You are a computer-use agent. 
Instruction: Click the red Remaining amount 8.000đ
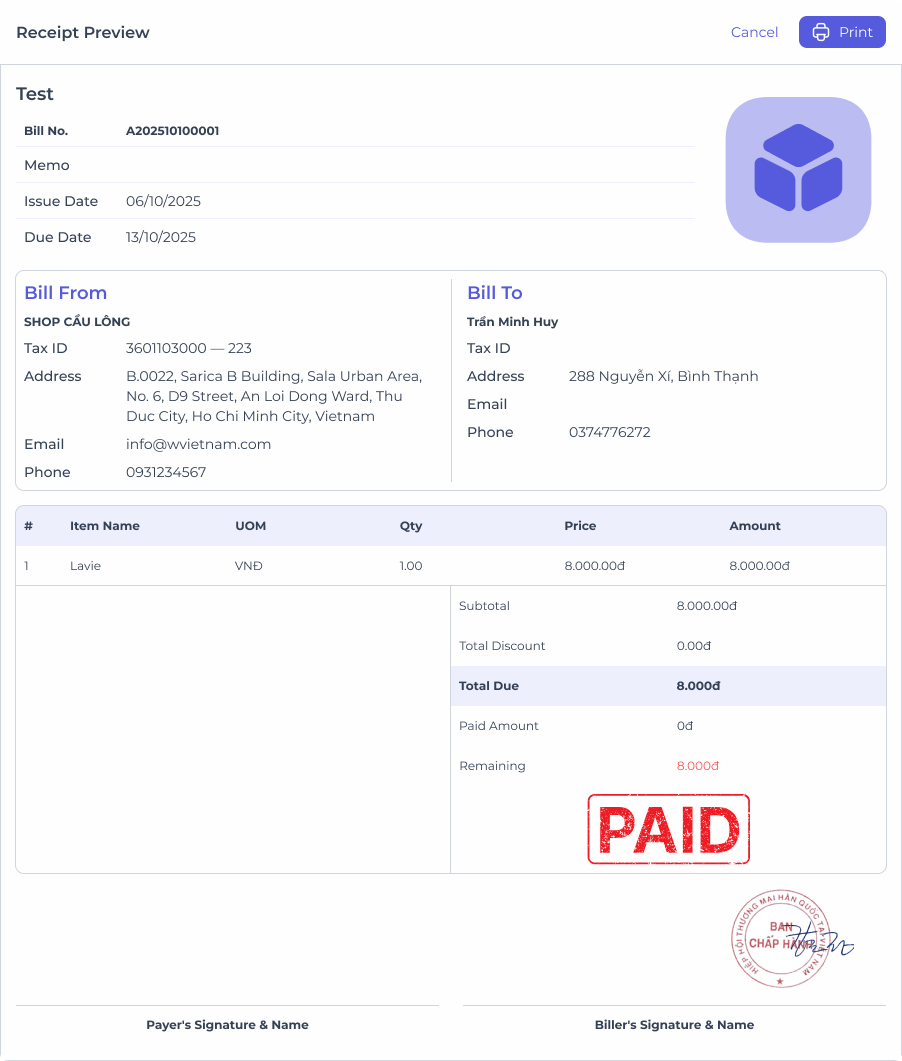coord(698,765)
